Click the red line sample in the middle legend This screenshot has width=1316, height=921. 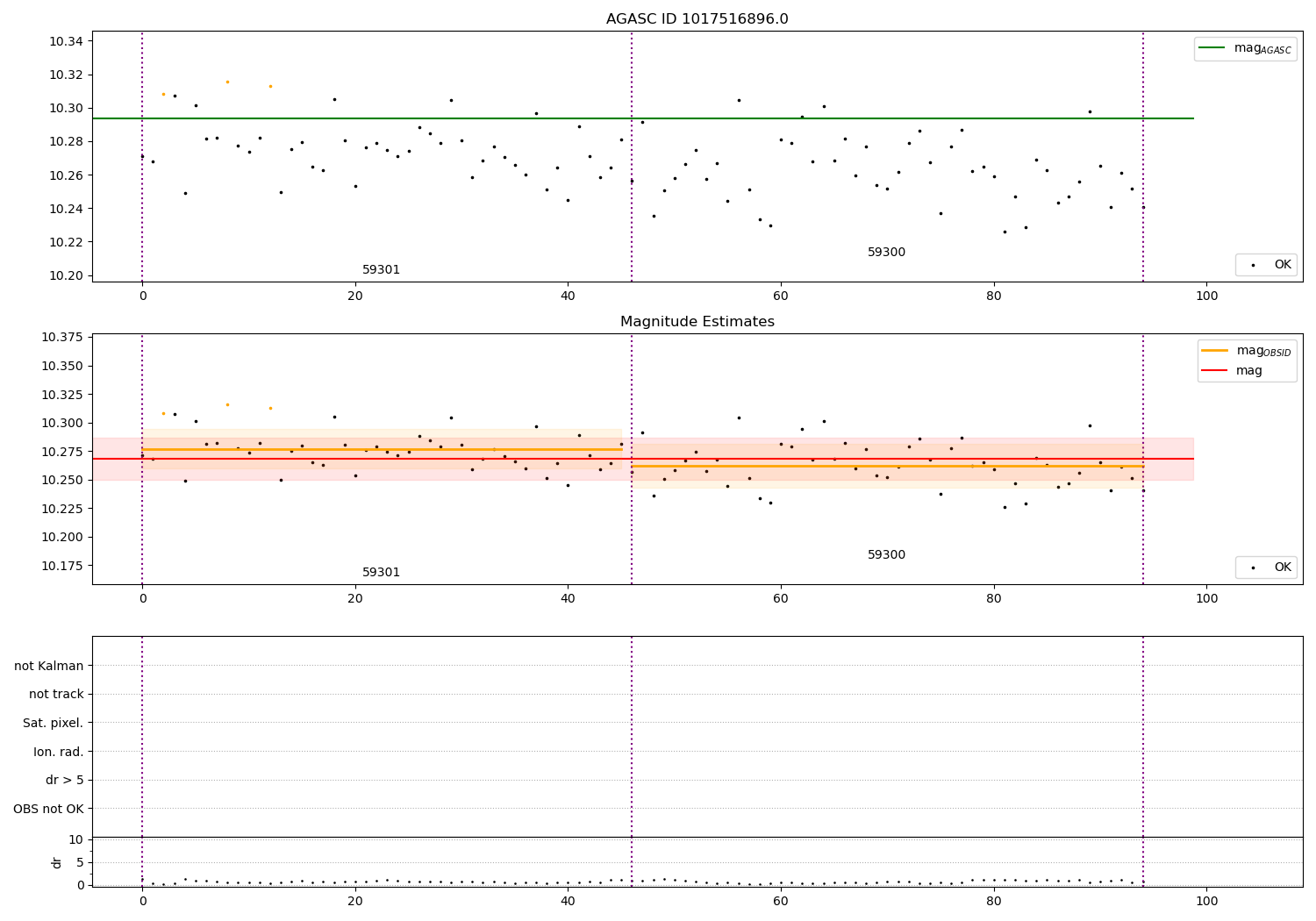pyautogui.click(x=1215, y=371)
